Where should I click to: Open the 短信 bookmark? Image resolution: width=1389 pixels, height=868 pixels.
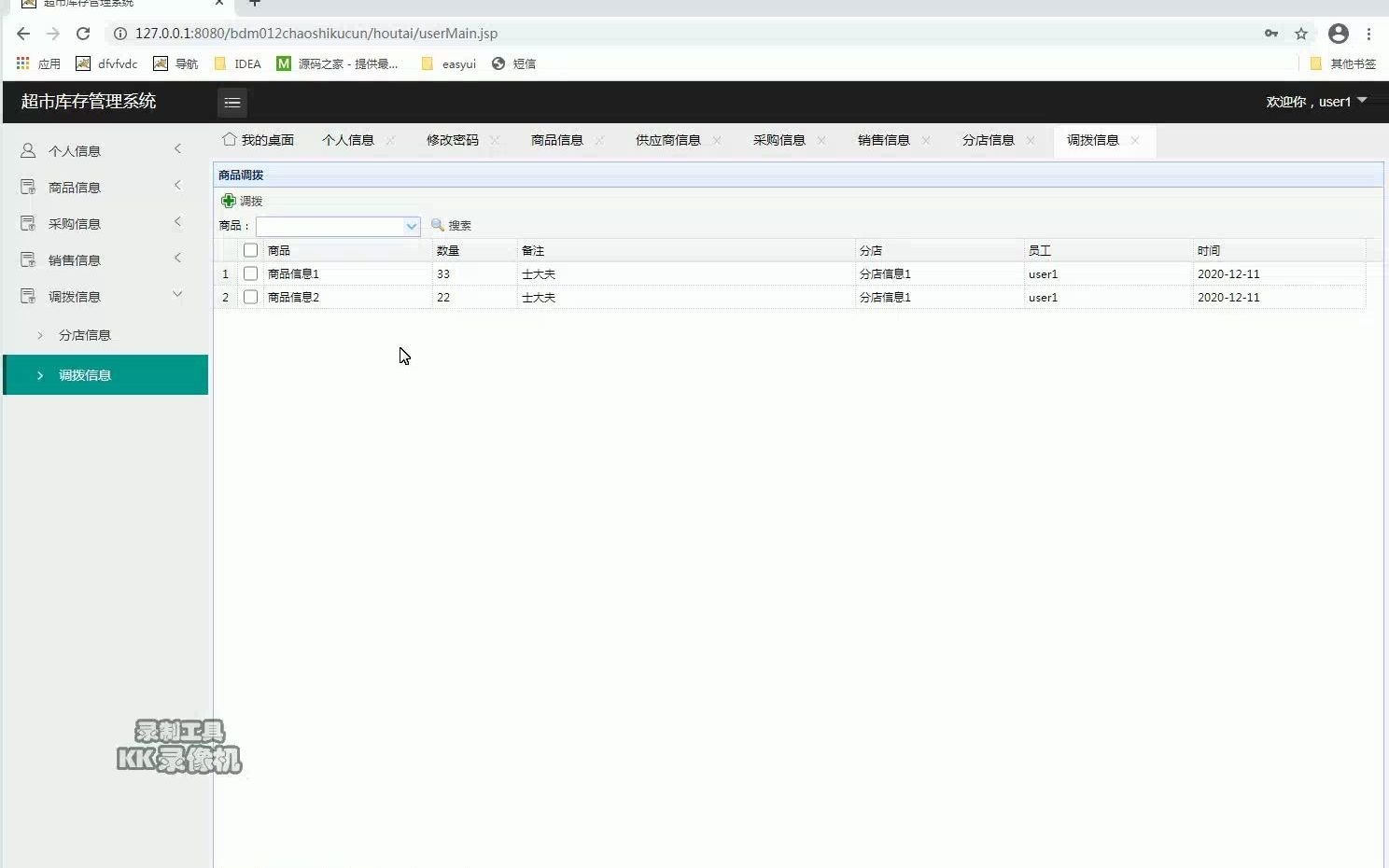tap(514, 63)
